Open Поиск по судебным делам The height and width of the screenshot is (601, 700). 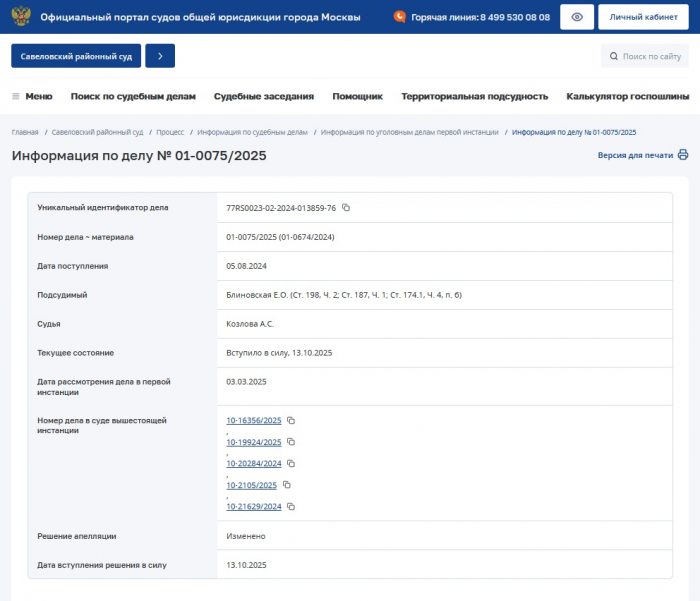(133, 96)
